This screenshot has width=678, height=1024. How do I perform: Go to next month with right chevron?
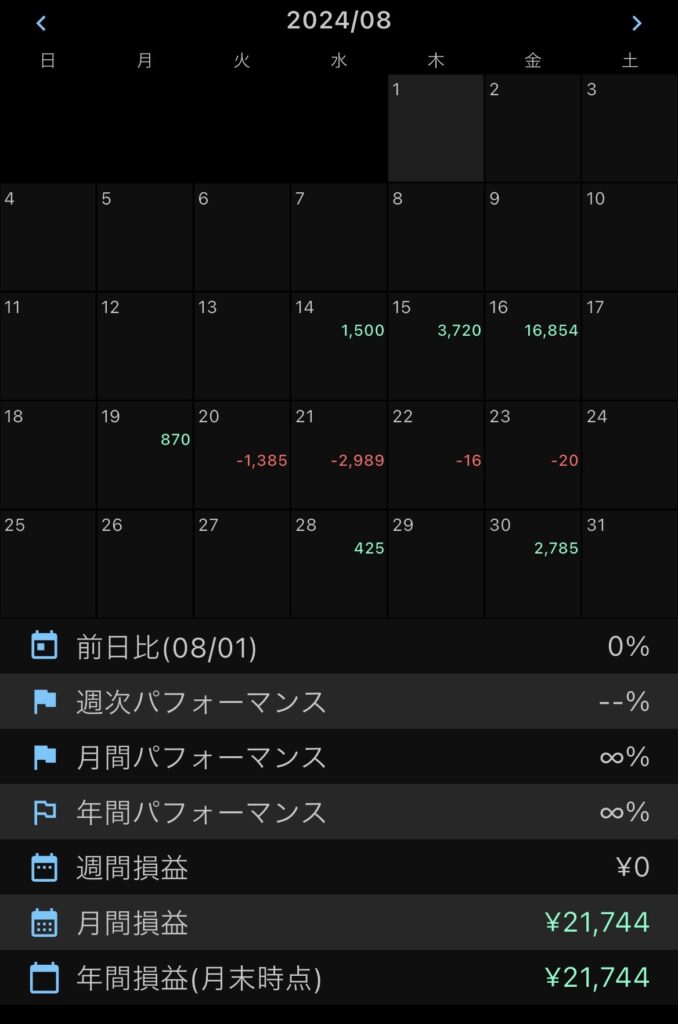(x=636, y=23)
